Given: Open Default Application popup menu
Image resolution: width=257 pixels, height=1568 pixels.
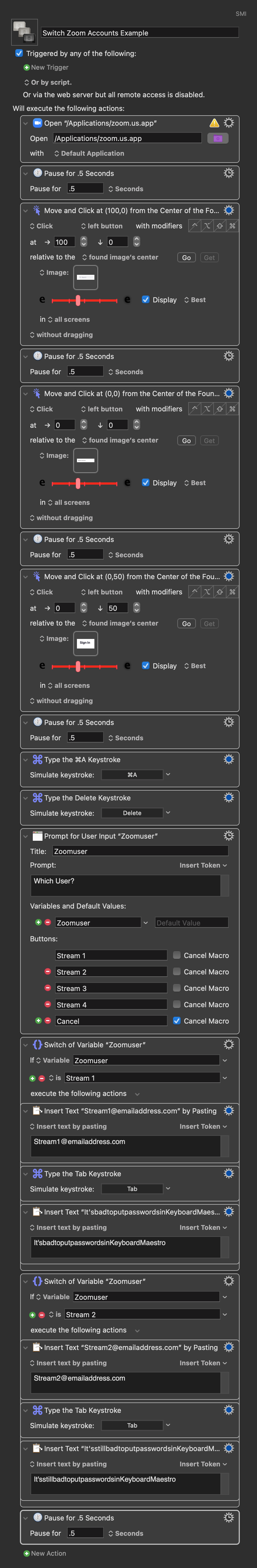Looking at the screenshot, I should point(89,154).
